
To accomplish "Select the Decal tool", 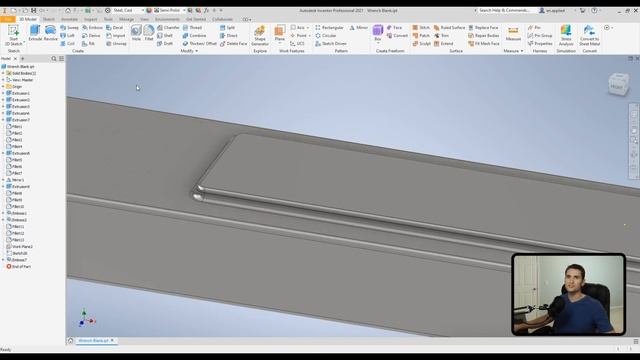I will coord(115,28).
